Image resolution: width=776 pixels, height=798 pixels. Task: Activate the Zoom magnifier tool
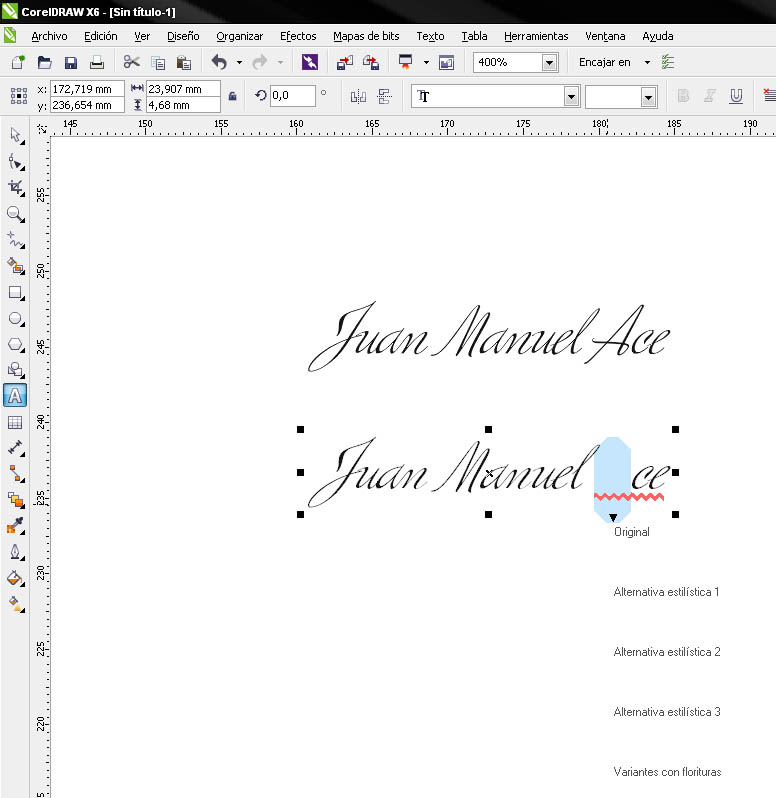pos(15,213)
